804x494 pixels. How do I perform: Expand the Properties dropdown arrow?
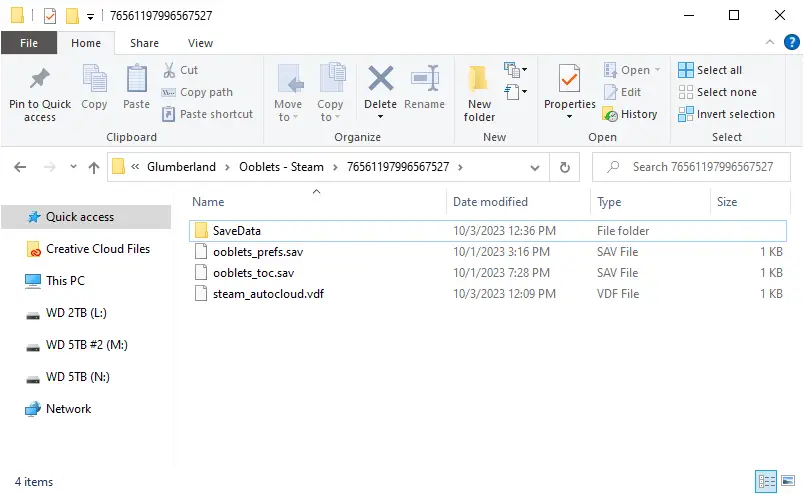tap(569, 117)
